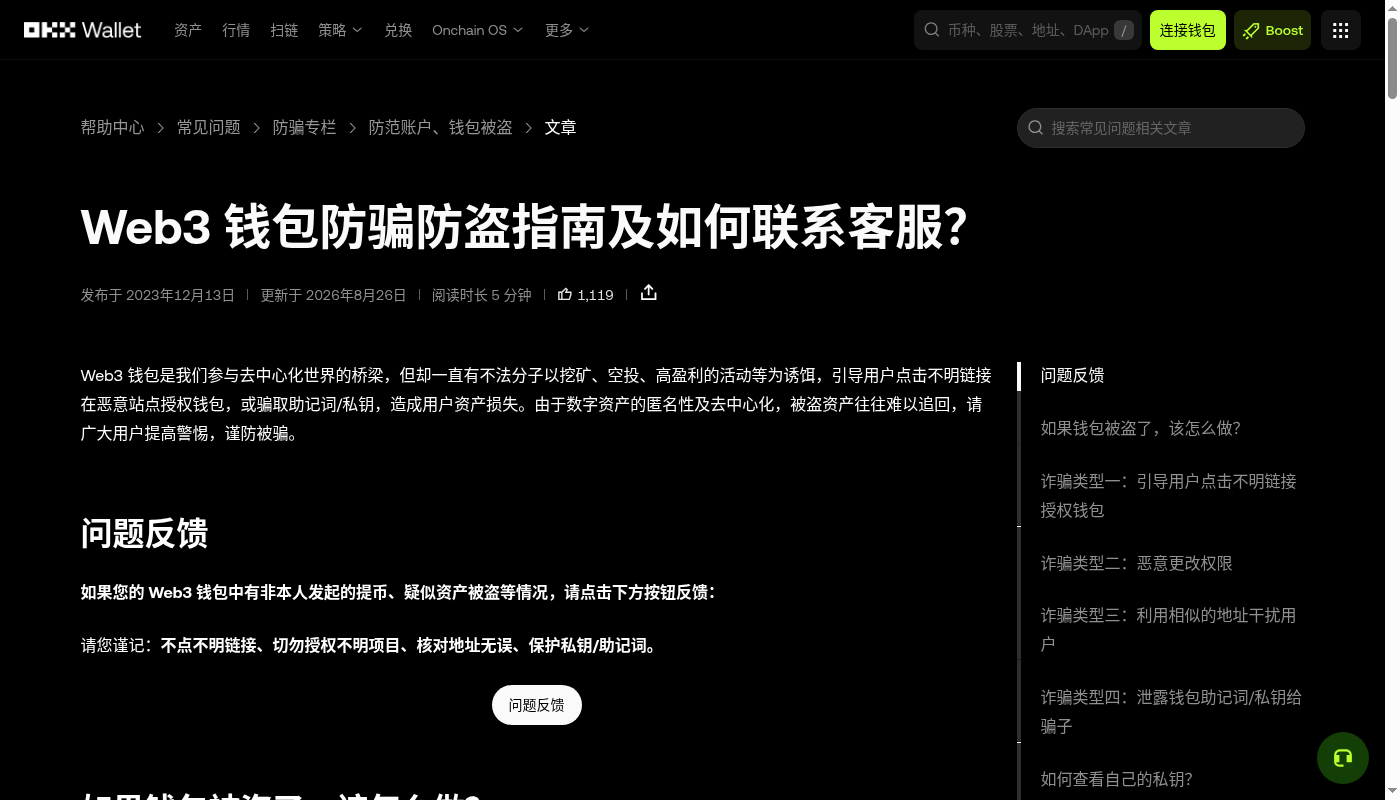Like the article with thumbs-up icon
This screenshot has height=800, width=1400.
point(565,295)
